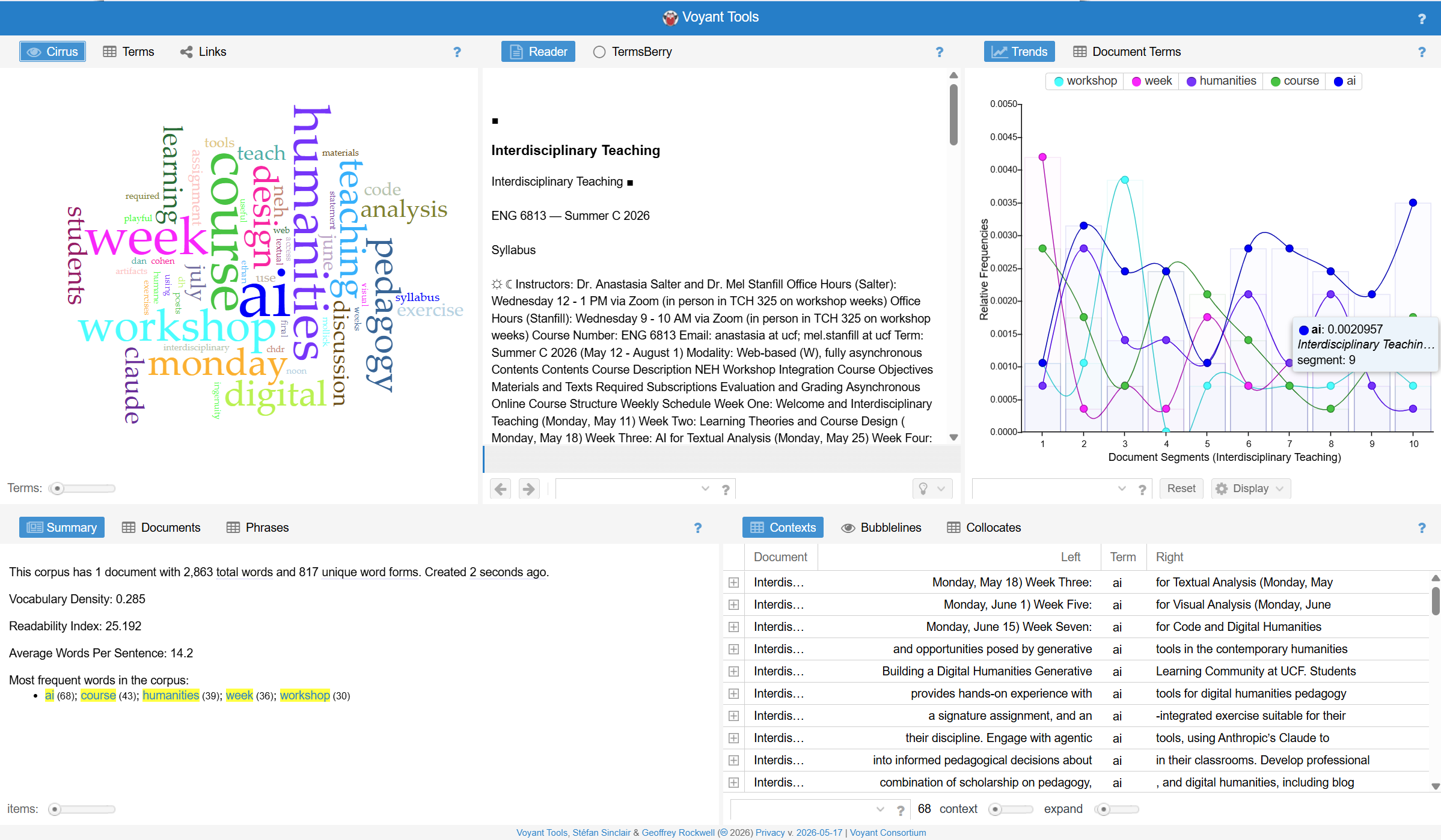
Task: Sort by the Term column header
Action: click(x=1122, y=558)
